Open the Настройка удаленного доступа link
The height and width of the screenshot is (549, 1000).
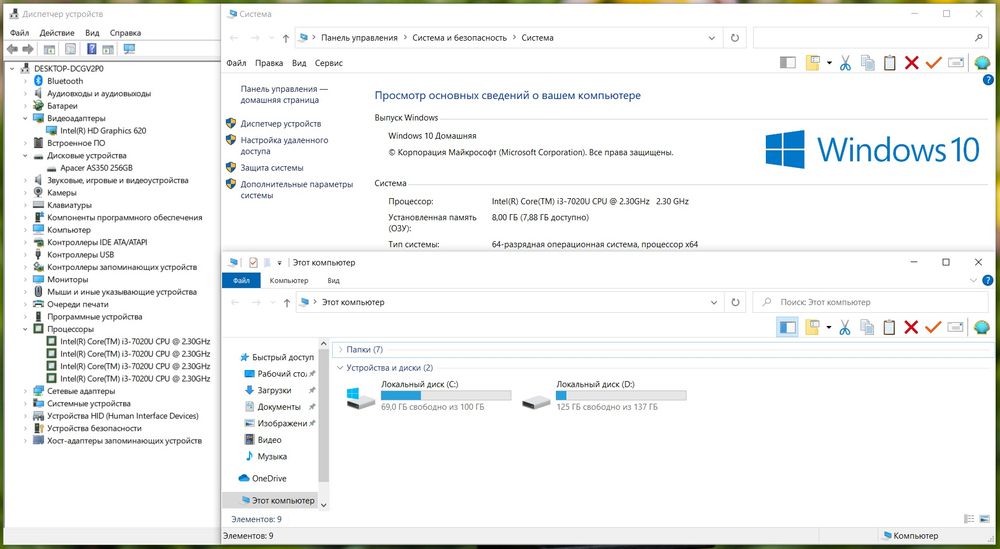(284, 145)
